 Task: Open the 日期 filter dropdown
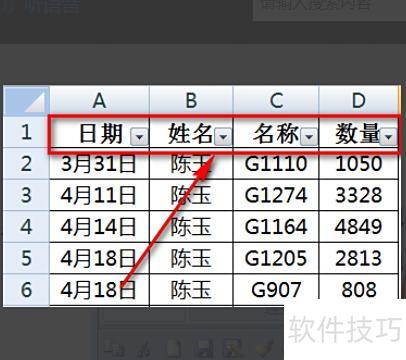(x=139, y=137)
